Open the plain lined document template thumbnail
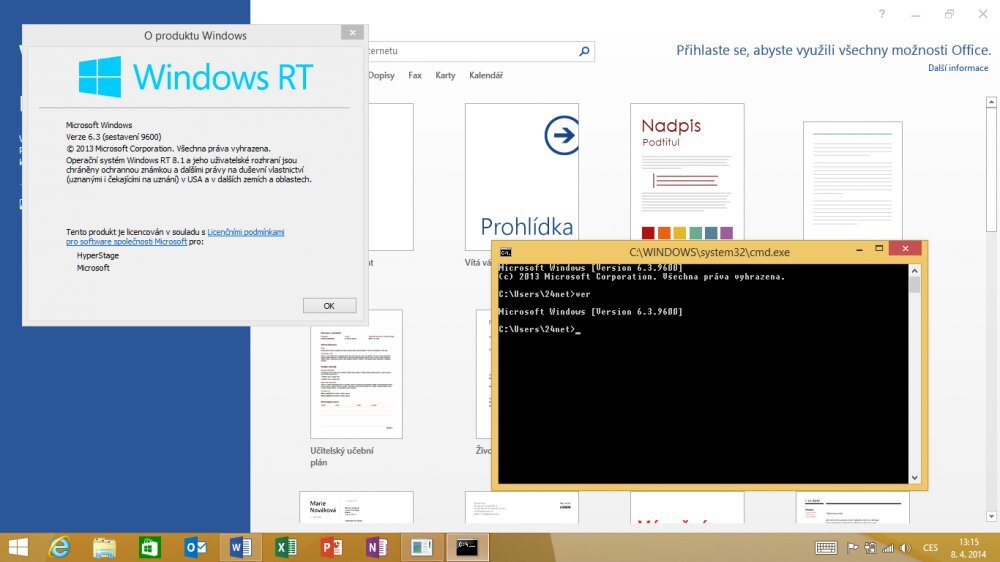This screenshot has width=1000, height=562. coord(853,181)
